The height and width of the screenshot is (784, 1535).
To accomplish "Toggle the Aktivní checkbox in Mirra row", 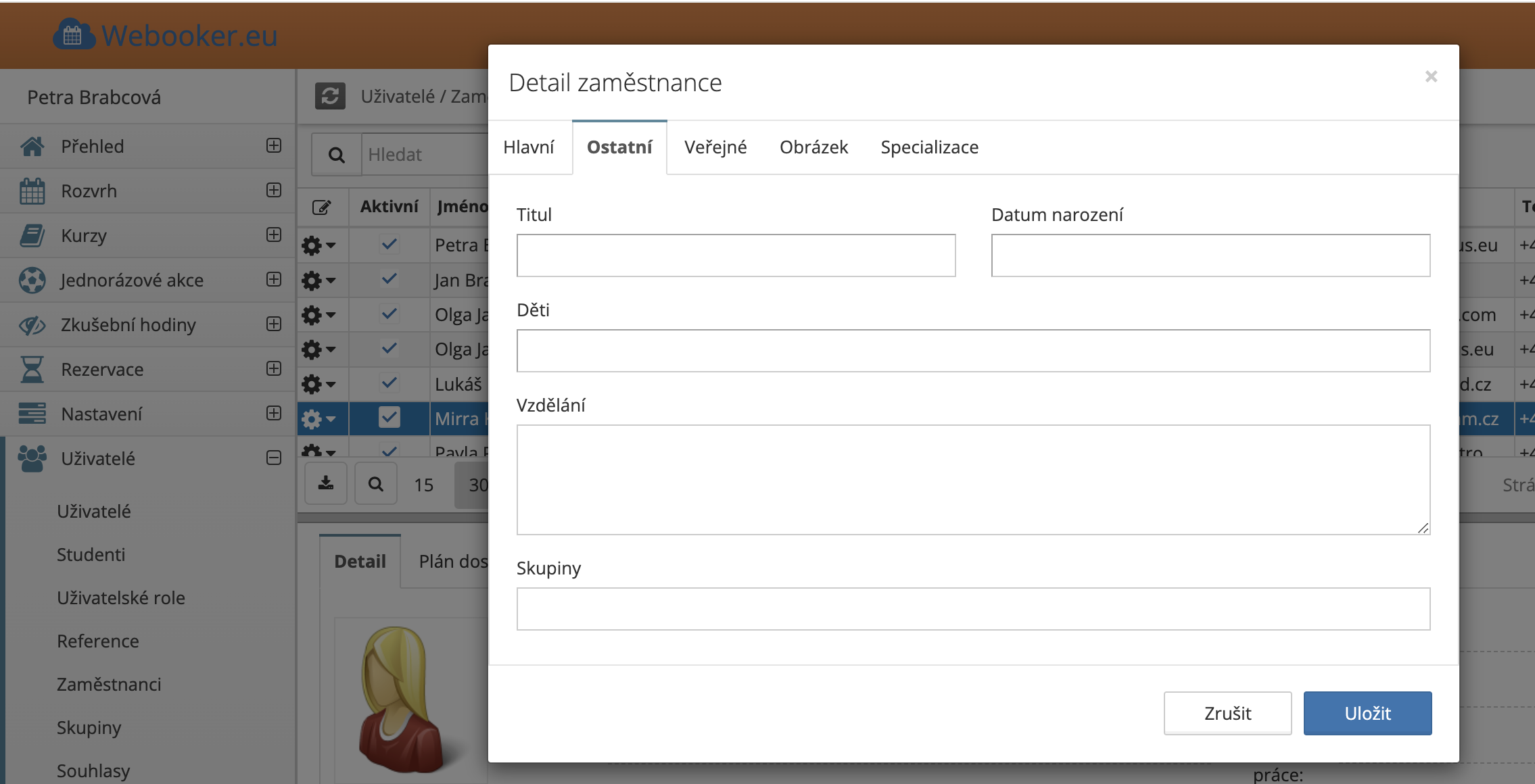I will 389,418.
